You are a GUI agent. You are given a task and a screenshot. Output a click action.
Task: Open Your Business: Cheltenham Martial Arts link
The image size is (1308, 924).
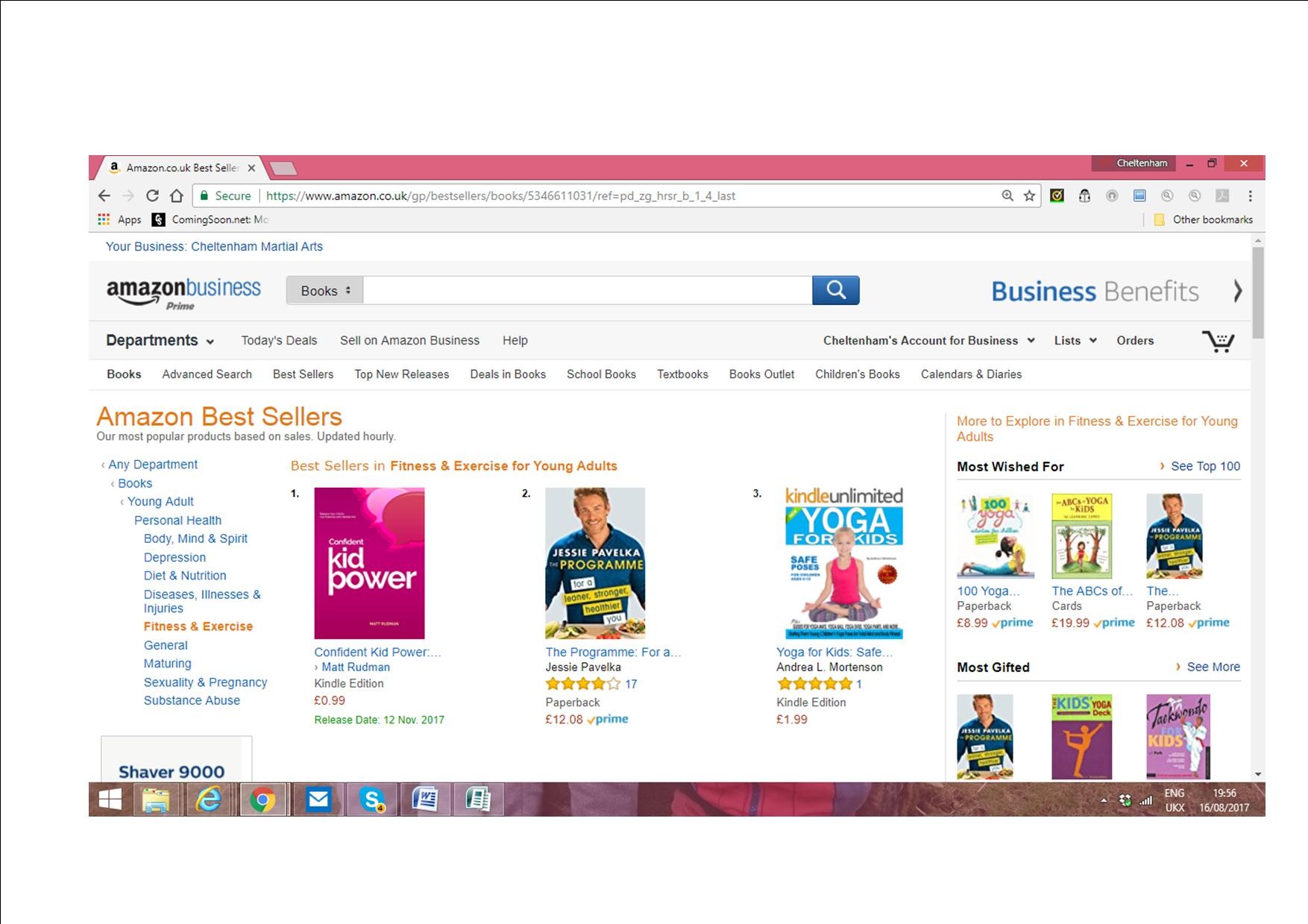pos(214,247)
